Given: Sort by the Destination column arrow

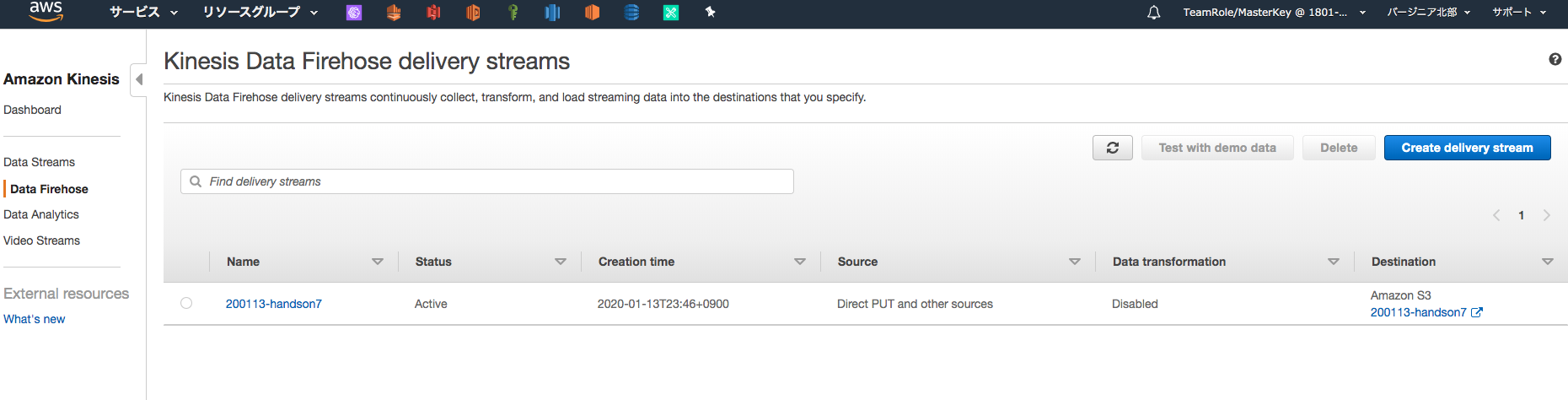Looking at the screenshot, I should (1548, 262).
